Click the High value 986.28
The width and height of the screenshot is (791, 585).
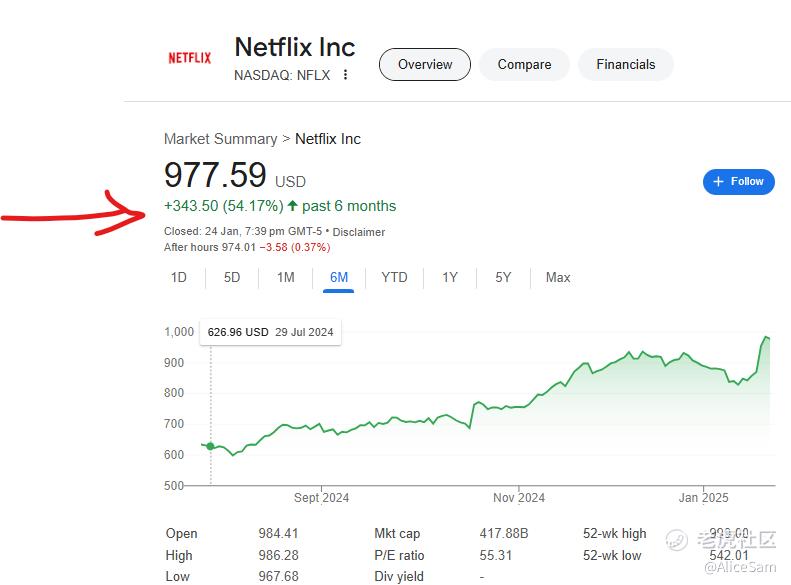278,555
